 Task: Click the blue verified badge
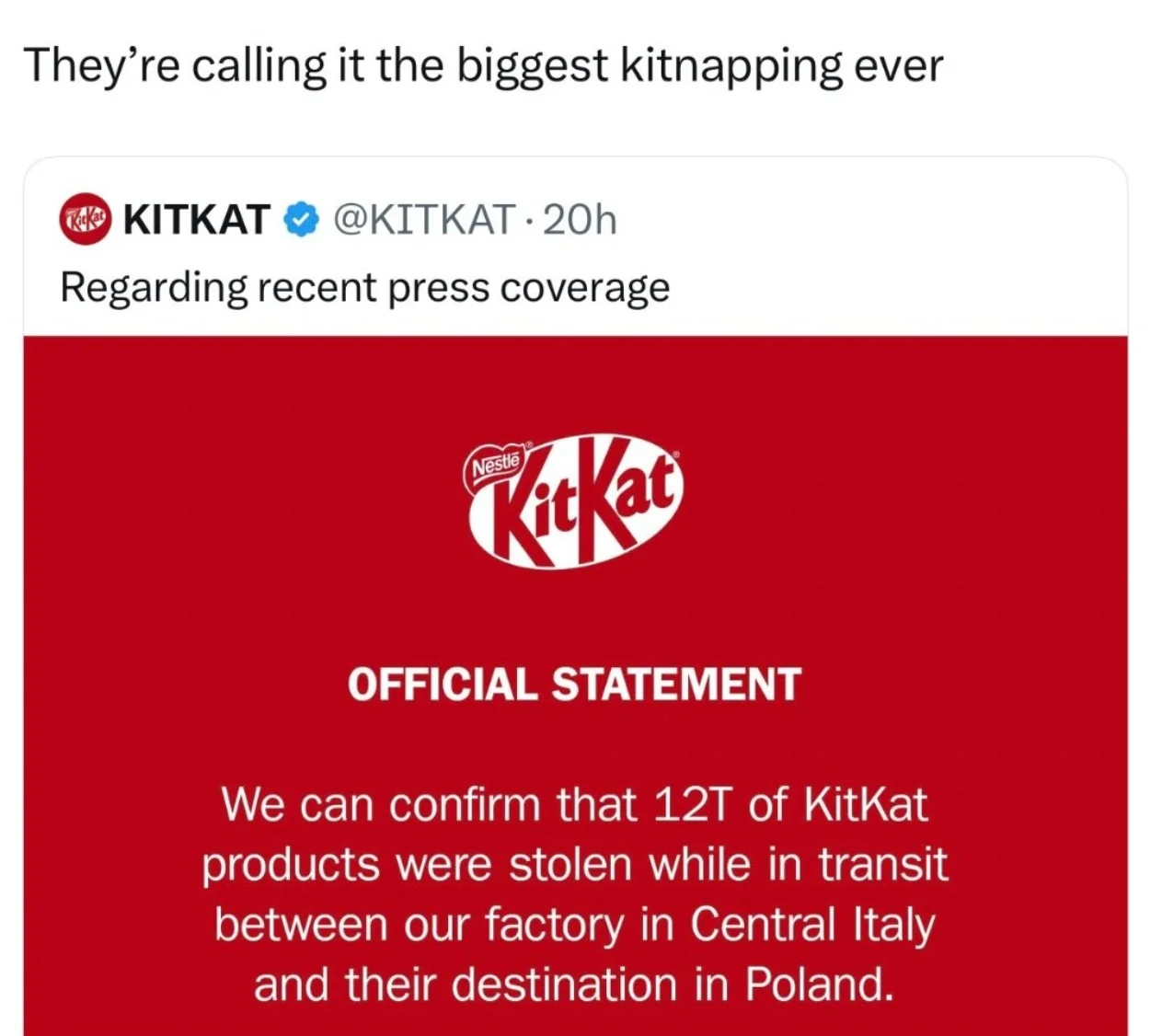[x=301, y=221]
